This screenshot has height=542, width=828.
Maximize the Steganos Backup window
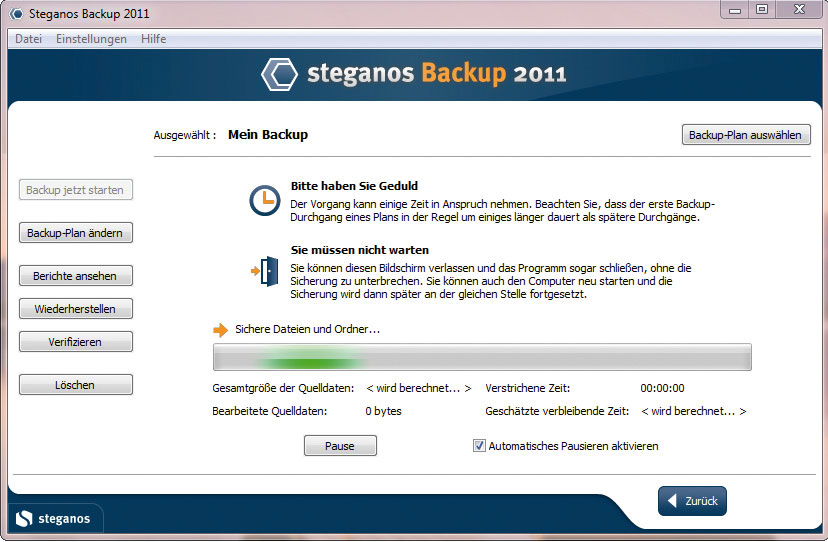tap(761, 10)
